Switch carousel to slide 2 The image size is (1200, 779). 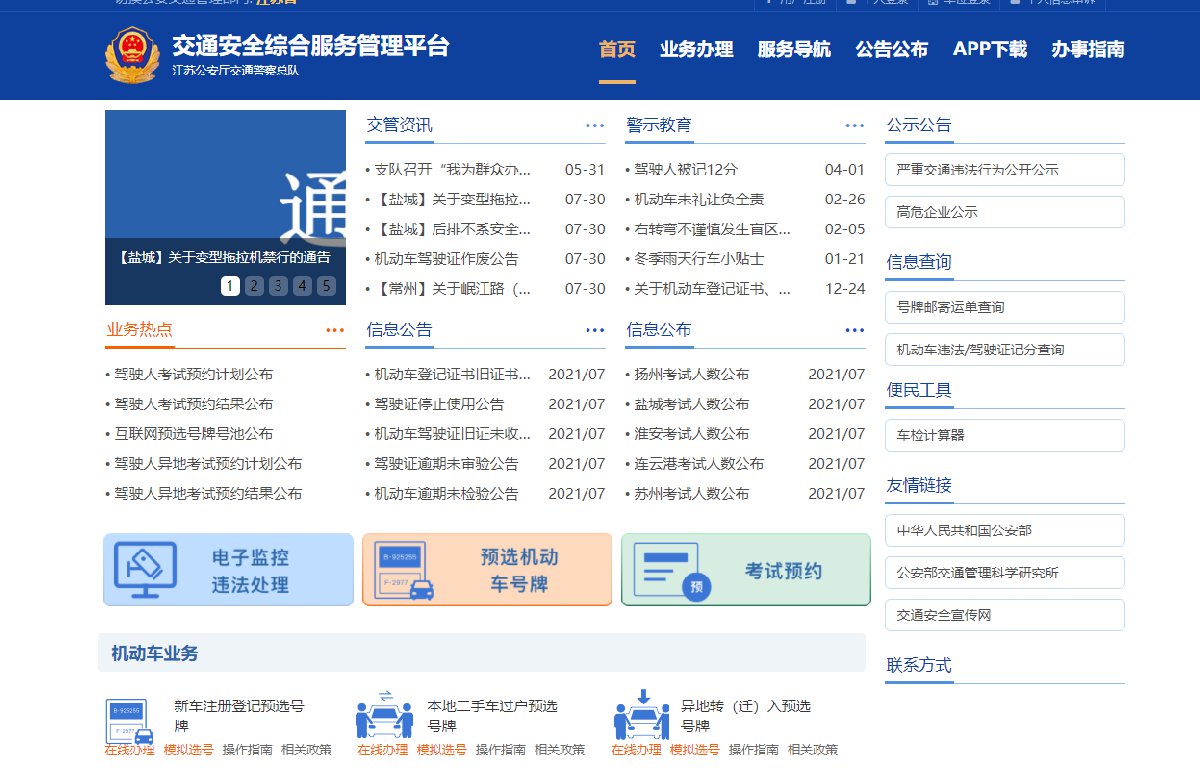point(254,286)
